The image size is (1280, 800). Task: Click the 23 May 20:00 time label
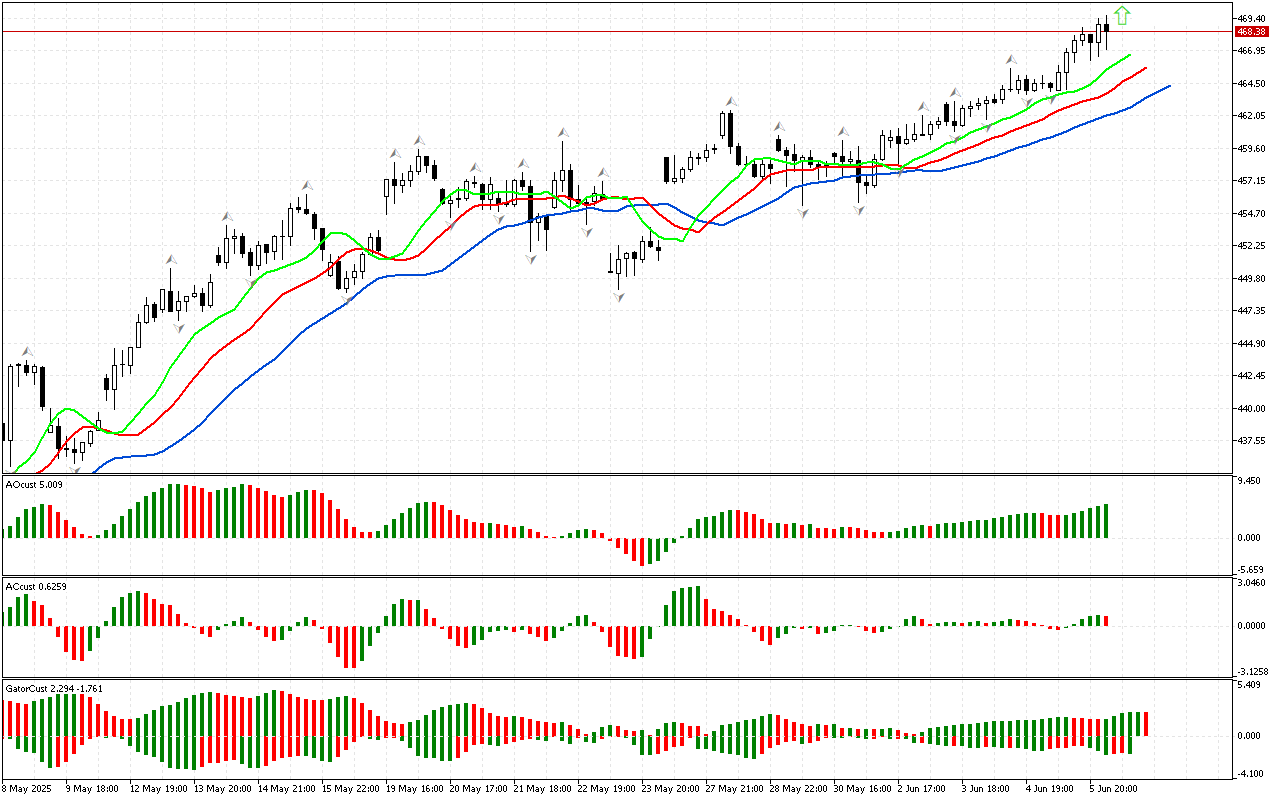(671, 788)
